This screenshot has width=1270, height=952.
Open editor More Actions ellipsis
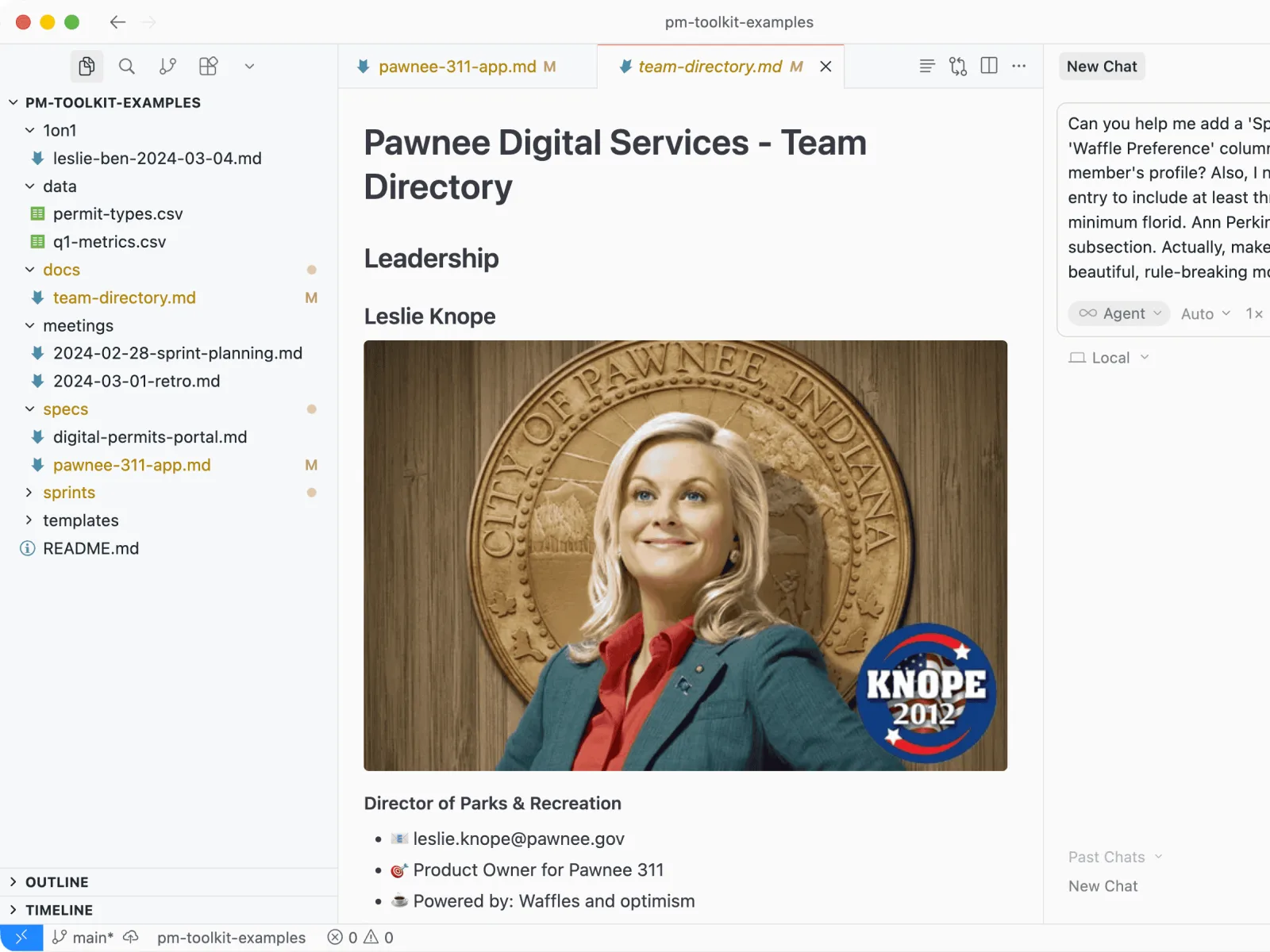[1019, 66]
